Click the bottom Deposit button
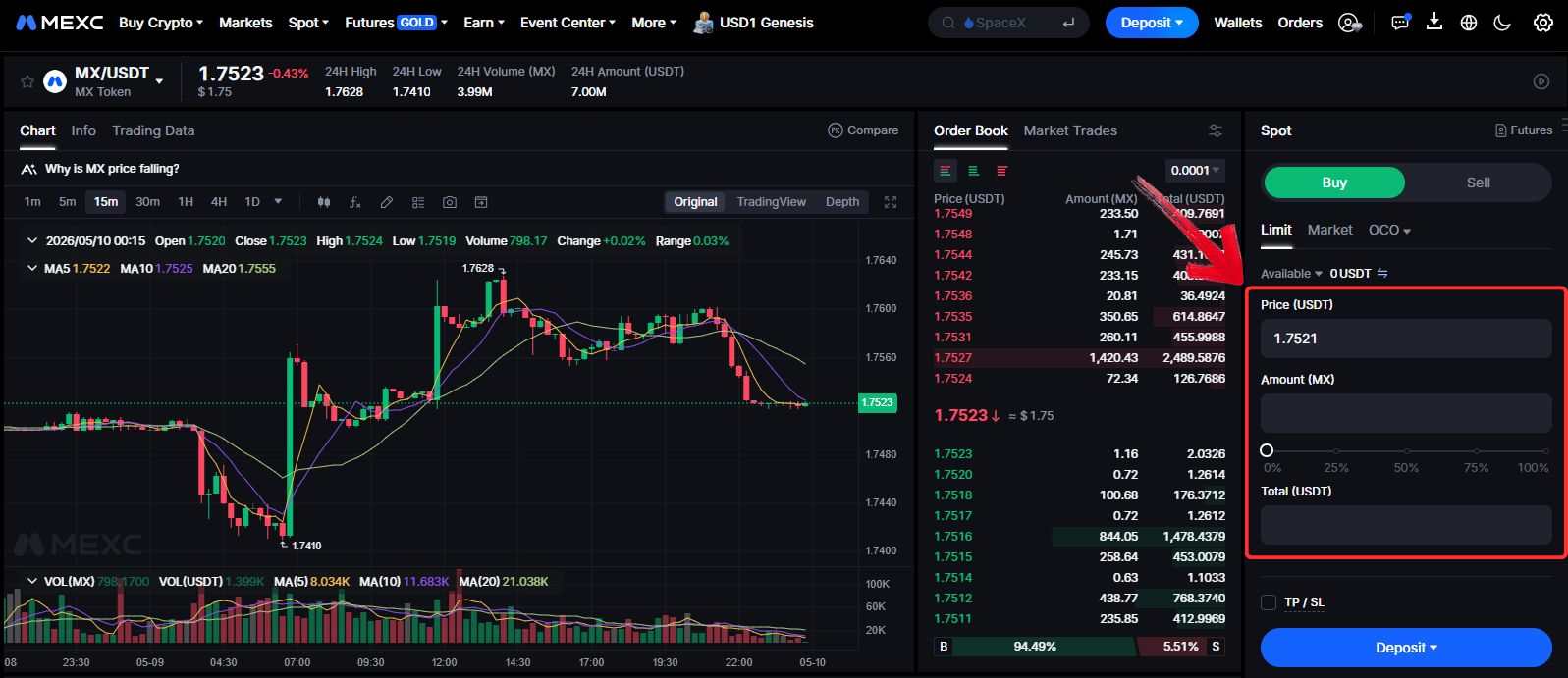 [x=1406, y=648]
